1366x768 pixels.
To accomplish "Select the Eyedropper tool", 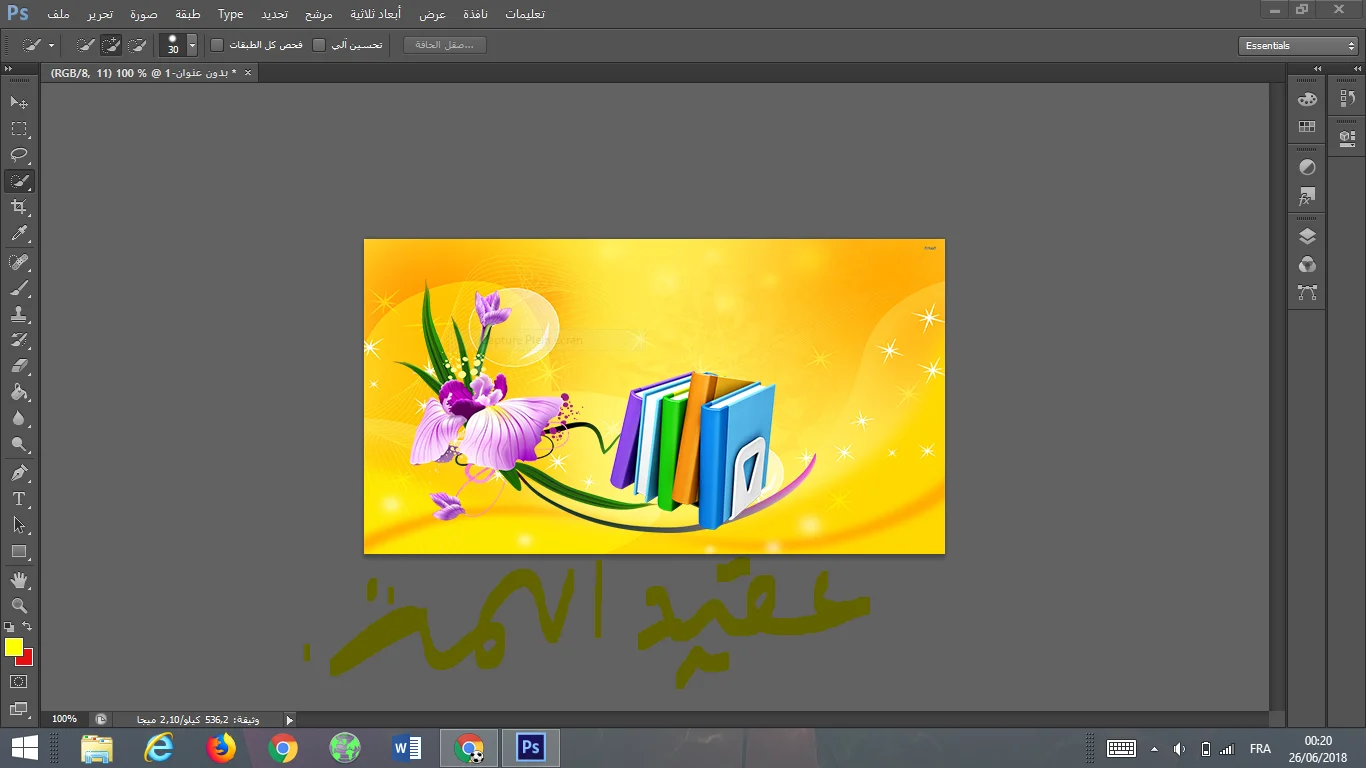I will click(x=19, y=234).
